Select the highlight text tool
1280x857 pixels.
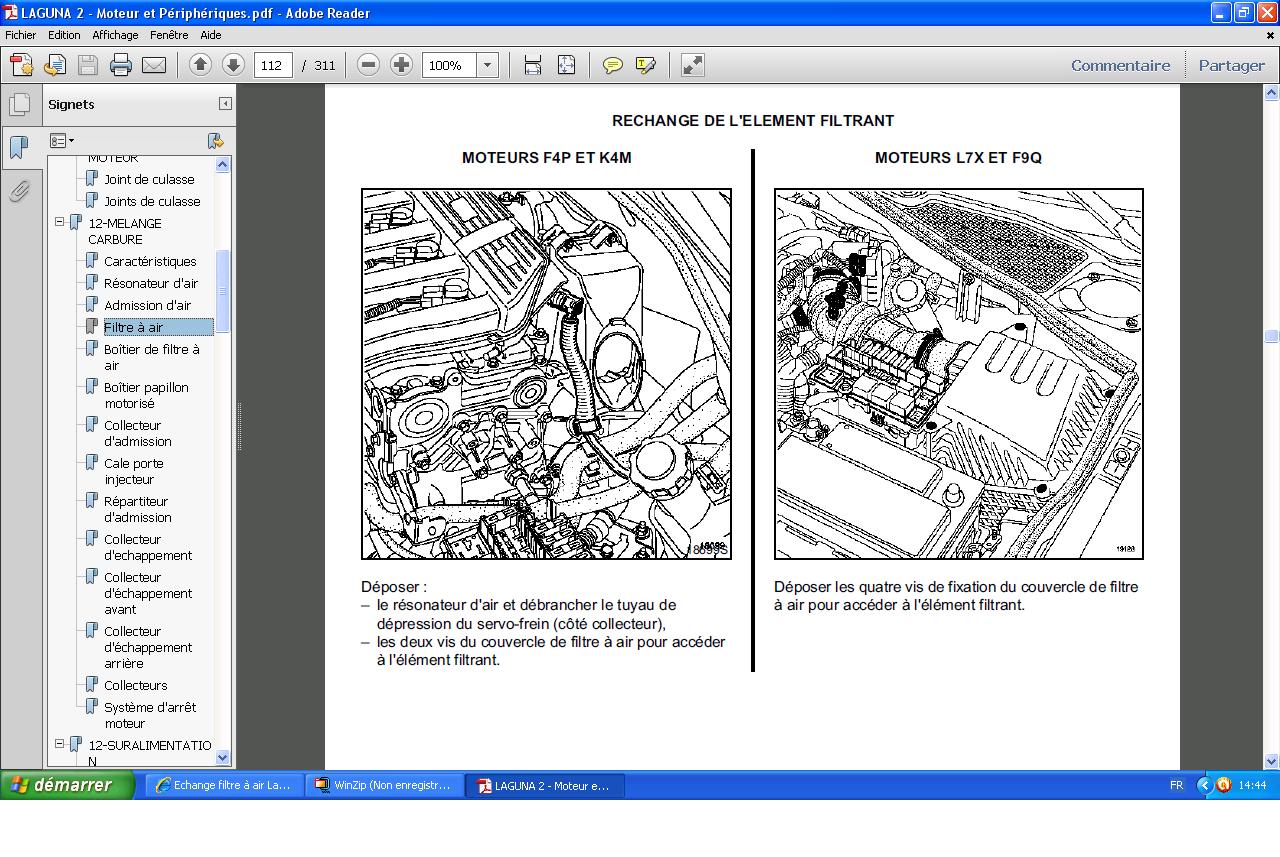(x=646, y=65)
